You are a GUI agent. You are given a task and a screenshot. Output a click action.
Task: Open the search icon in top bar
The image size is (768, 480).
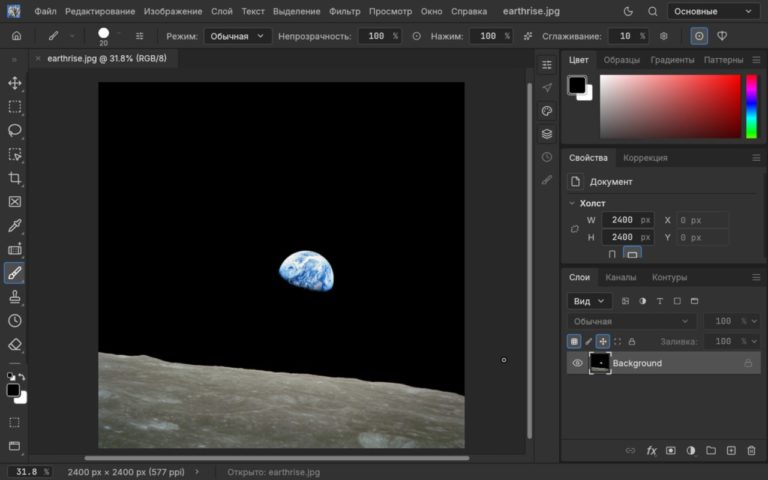(652, 11)
